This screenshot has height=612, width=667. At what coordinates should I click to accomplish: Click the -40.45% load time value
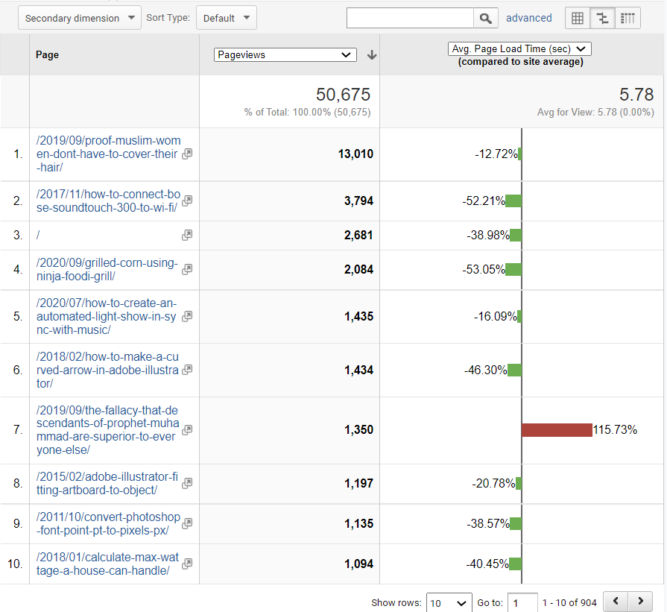point(487,564)
